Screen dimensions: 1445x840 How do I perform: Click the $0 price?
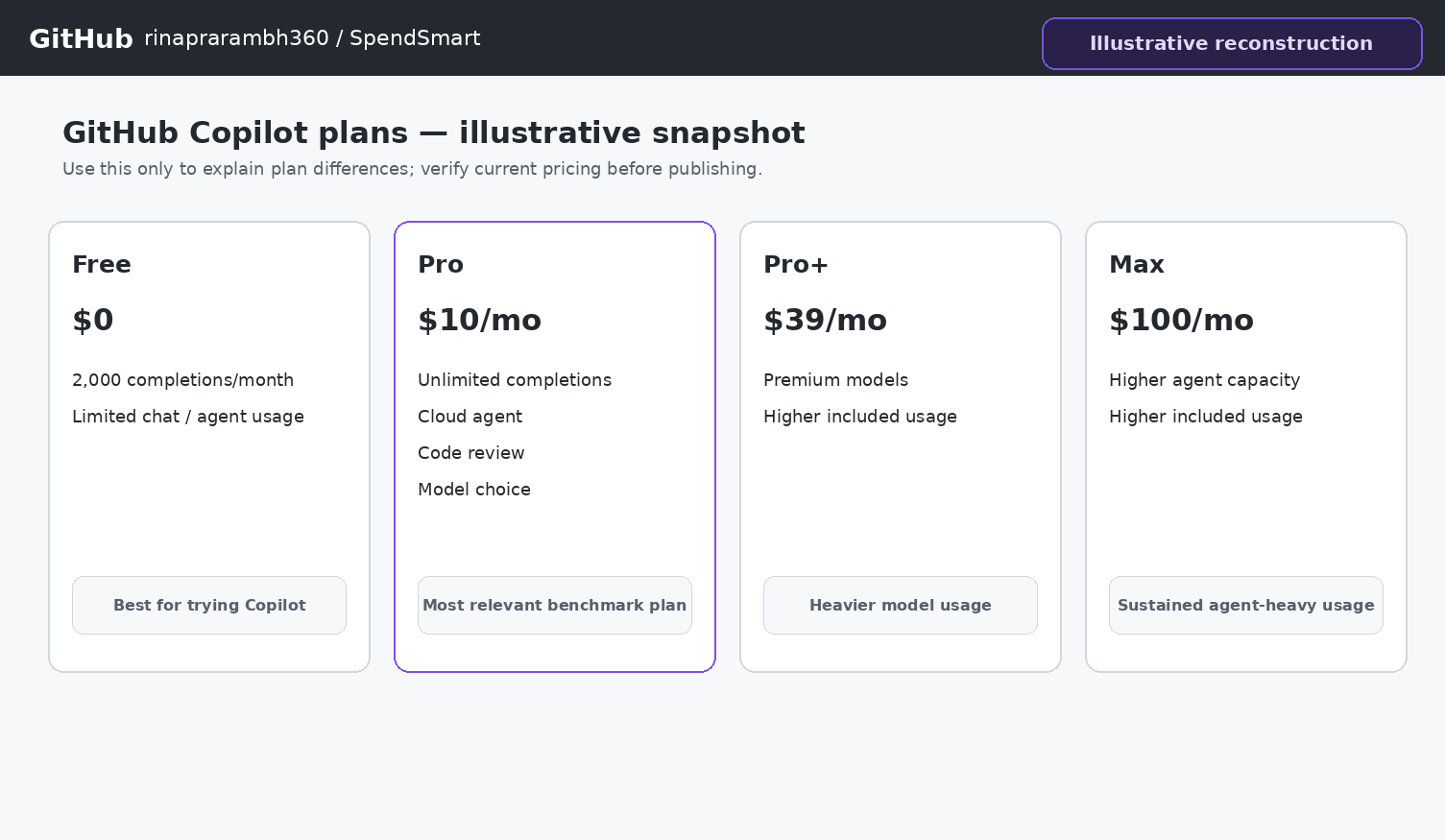point(93,320)
